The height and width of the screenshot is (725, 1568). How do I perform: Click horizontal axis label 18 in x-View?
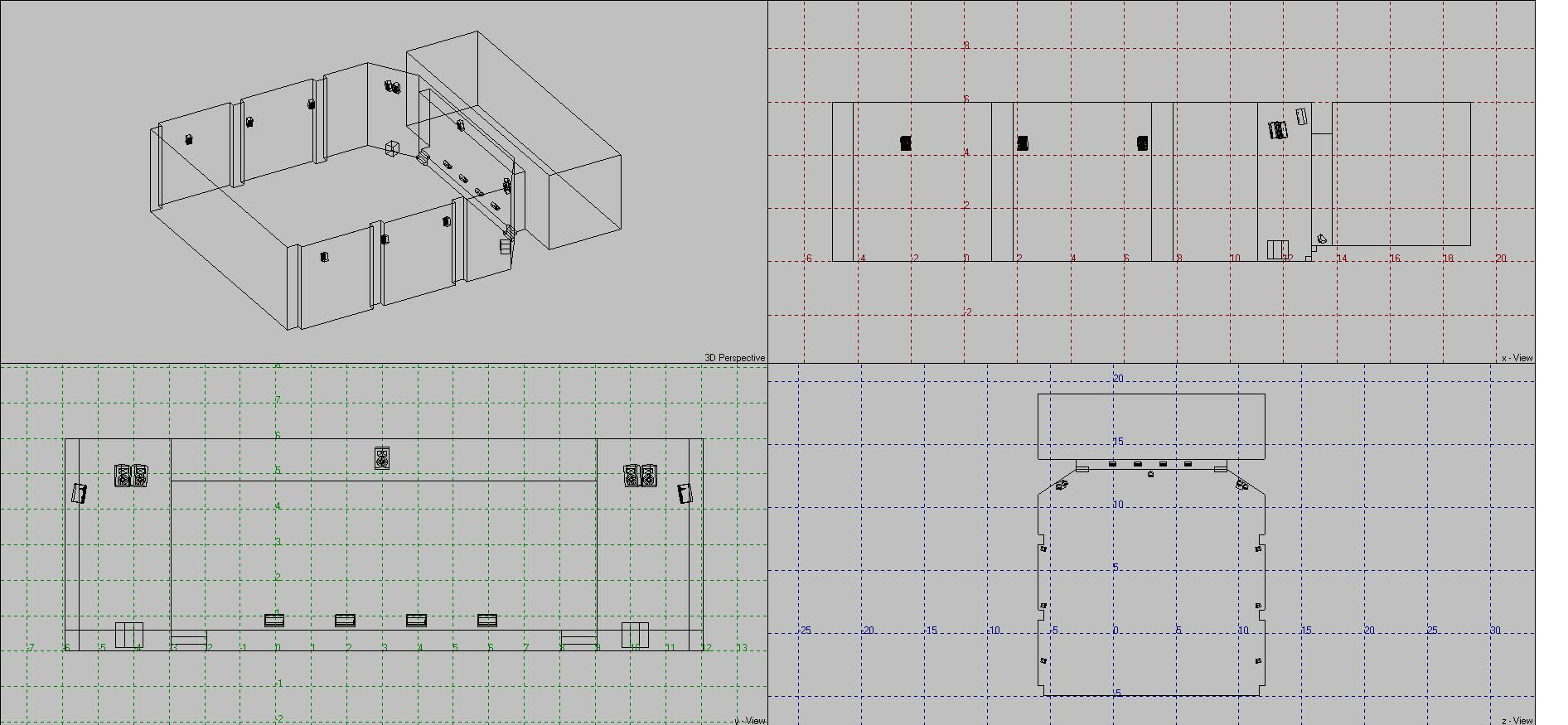tap(1448, 259)
